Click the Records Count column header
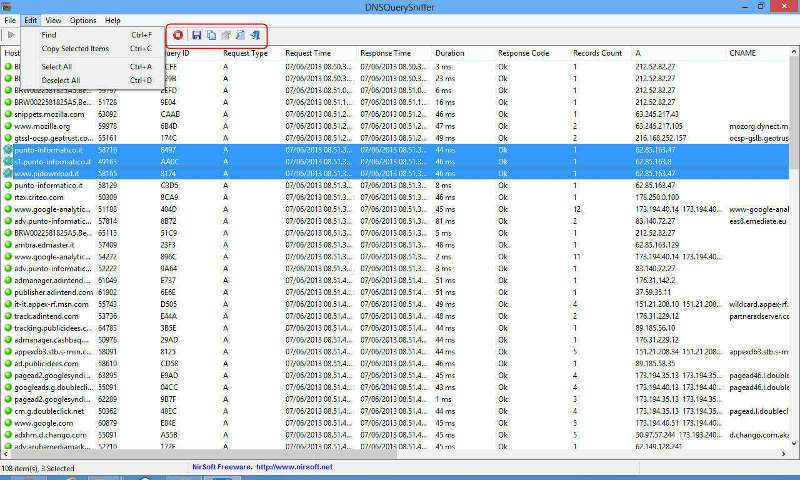This screenshot has height=480, width=800. [597, 53]
